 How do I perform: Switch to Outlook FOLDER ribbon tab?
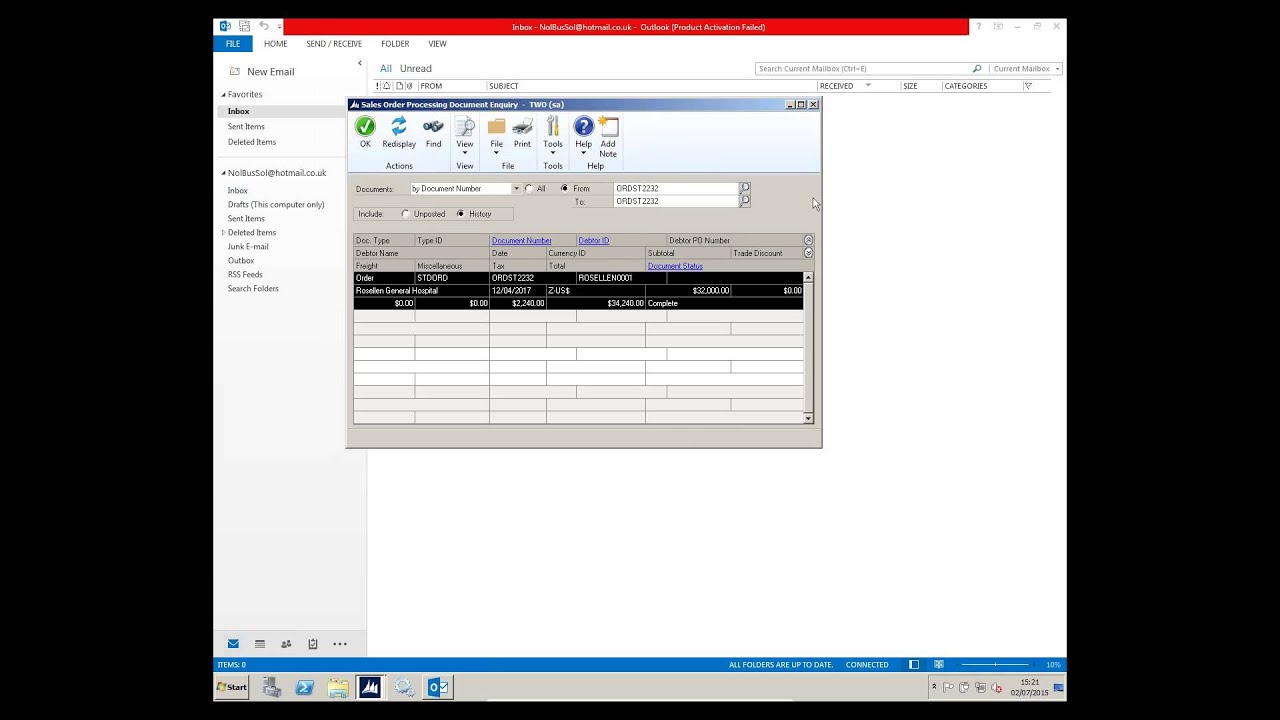pyautogui.click(x=395, y=44)
